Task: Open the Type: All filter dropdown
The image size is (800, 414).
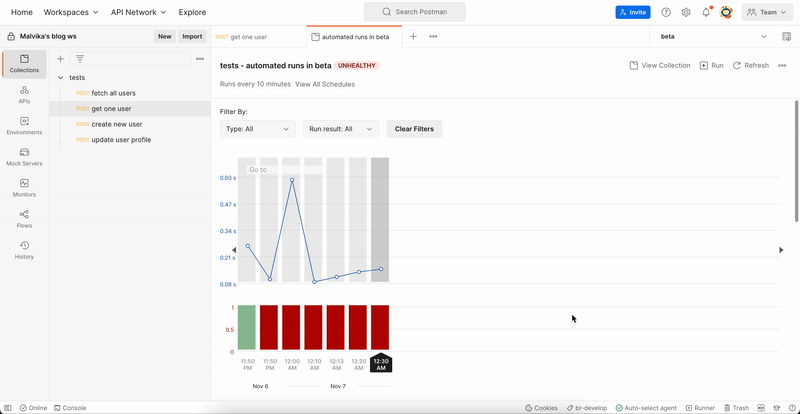Action: [x=258, y=129]
